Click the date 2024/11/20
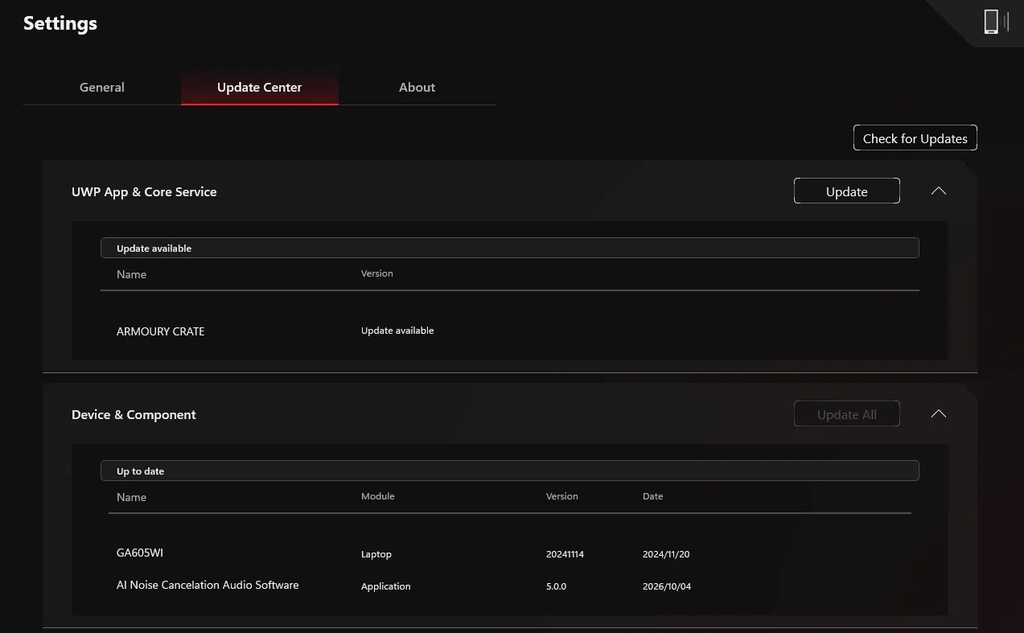This screenshot has width=1024, height=633. pos(665,554)
